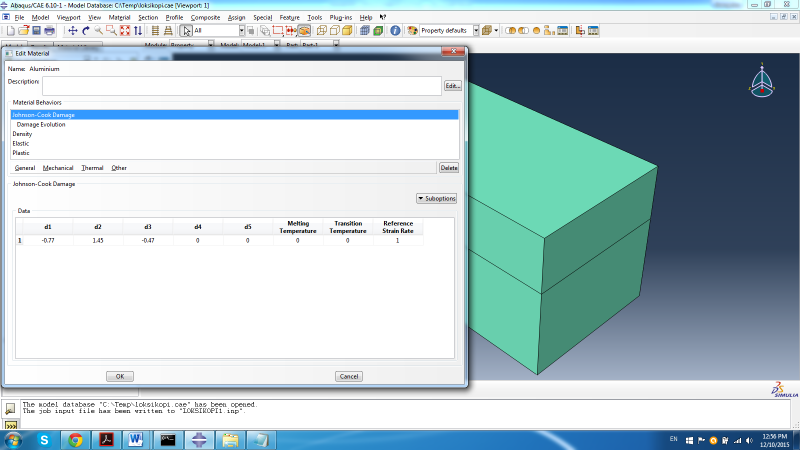Open the Model-1 dropdown arrow
Image resolution: width=800 pixels, height=450 pixels.
click(277, 44)
